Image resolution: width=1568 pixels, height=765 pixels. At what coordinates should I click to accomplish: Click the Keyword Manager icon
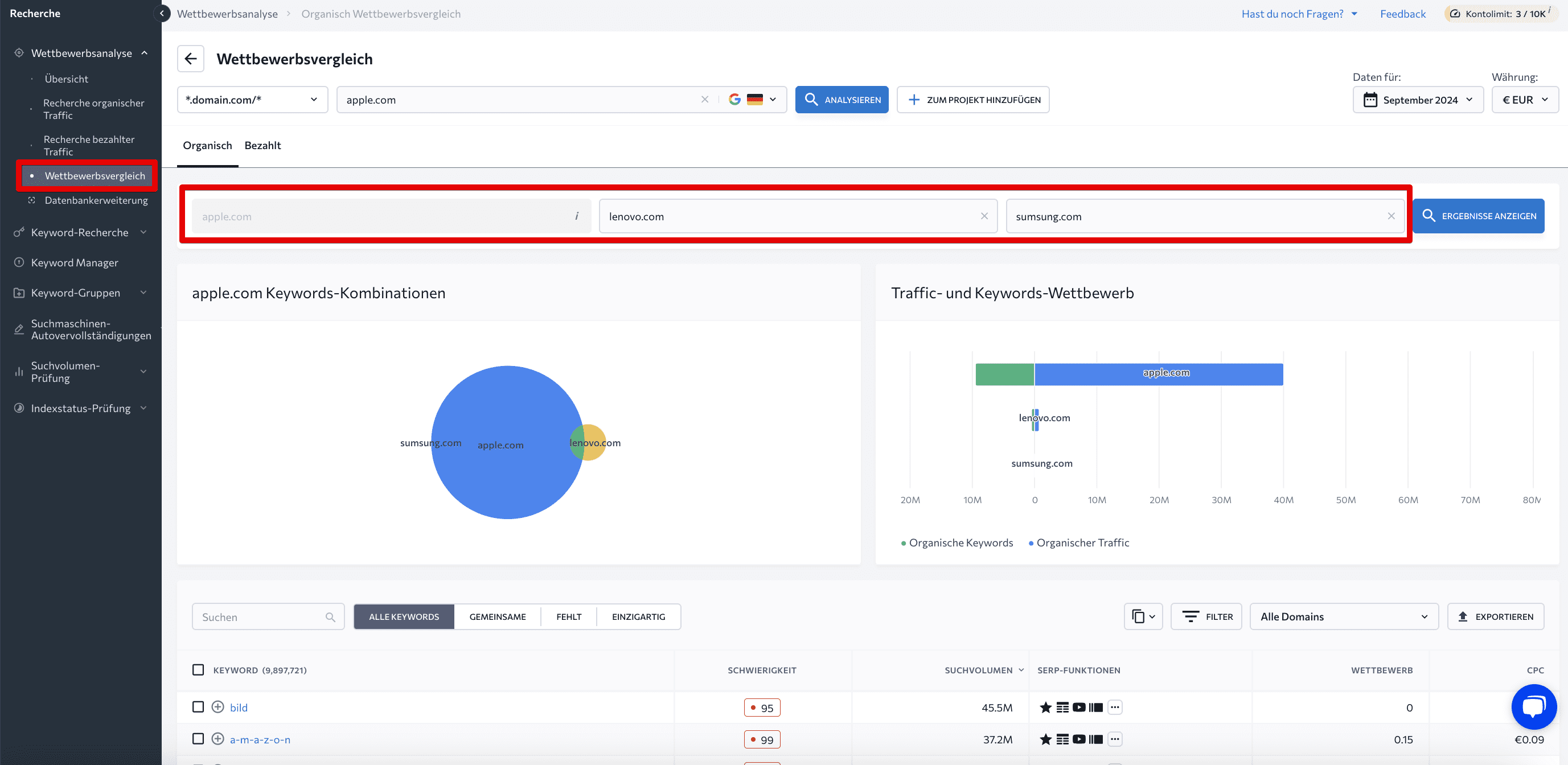pyautogui.click(x=19, y=262)
